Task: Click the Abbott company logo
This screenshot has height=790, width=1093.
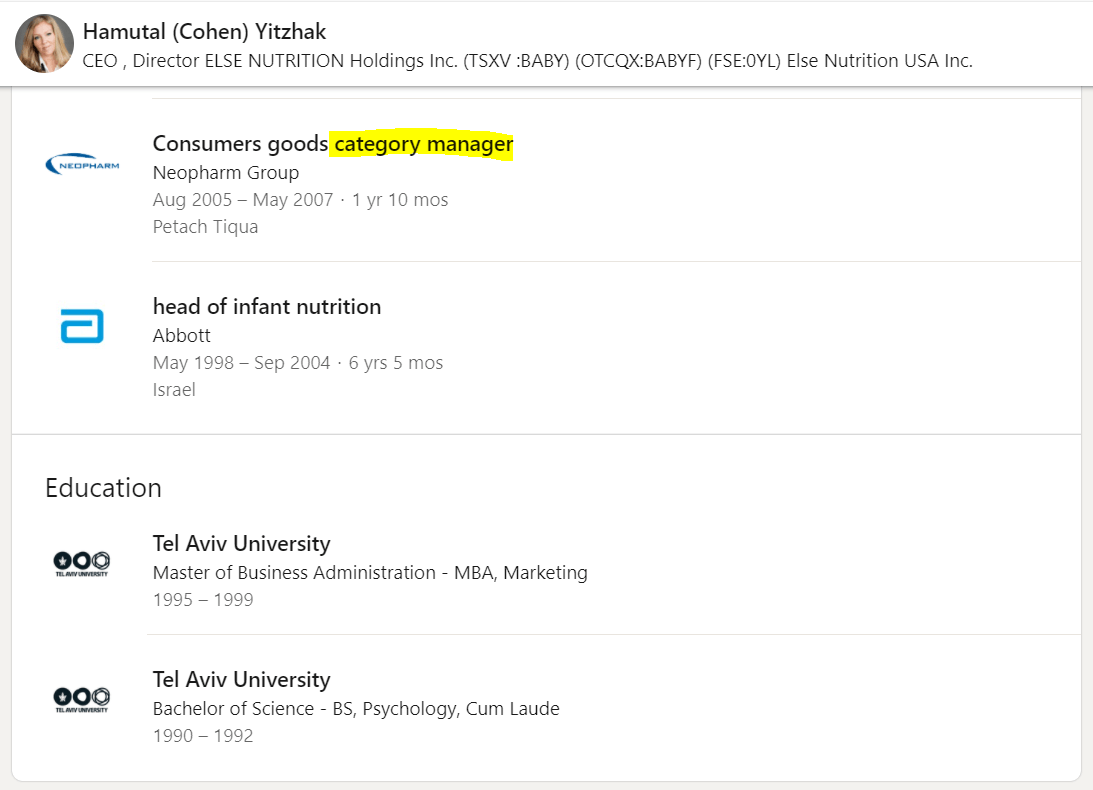Action: point(82,326)
